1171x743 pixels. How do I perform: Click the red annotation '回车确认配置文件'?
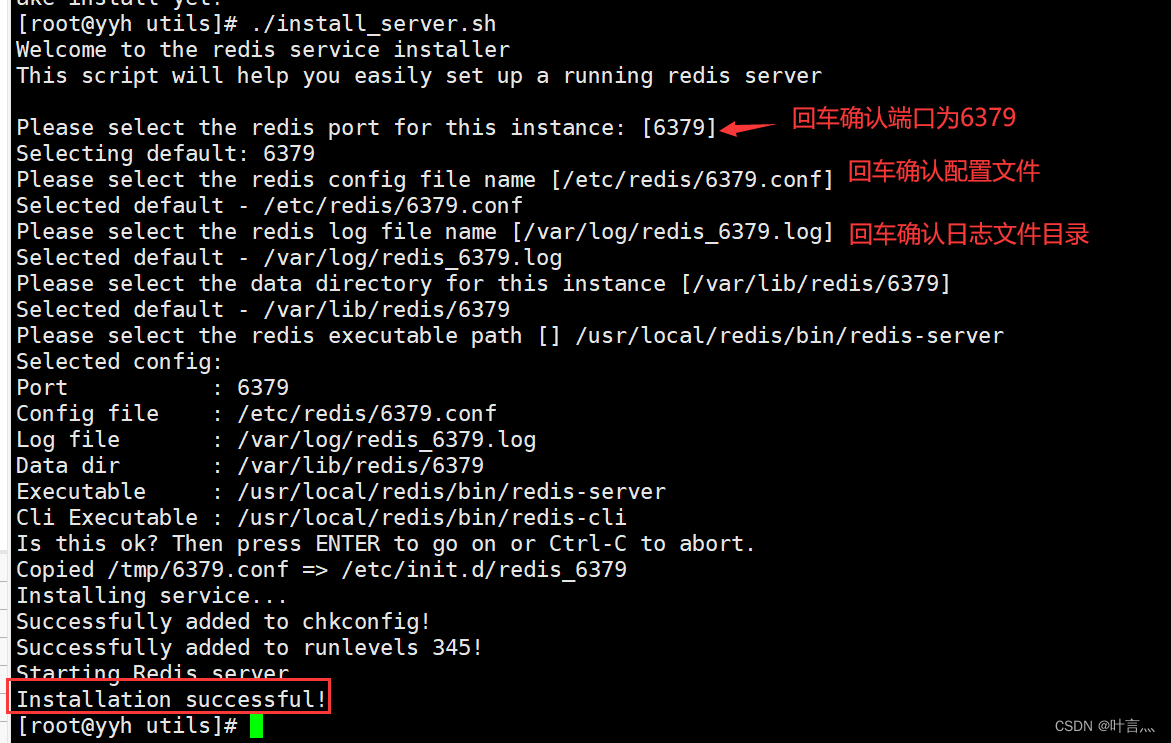pyautogui.click(x=944, y=171)
